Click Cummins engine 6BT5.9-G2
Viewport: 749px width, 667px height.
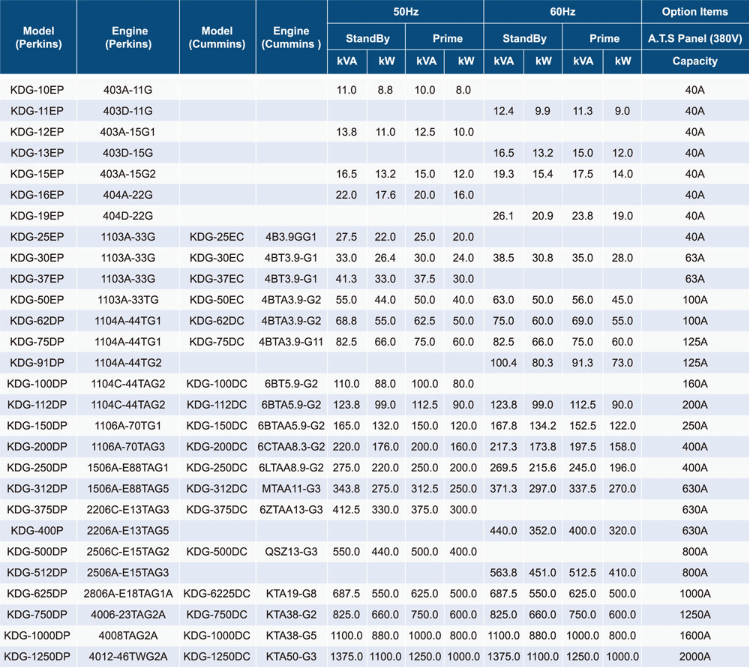coord(291,384)
